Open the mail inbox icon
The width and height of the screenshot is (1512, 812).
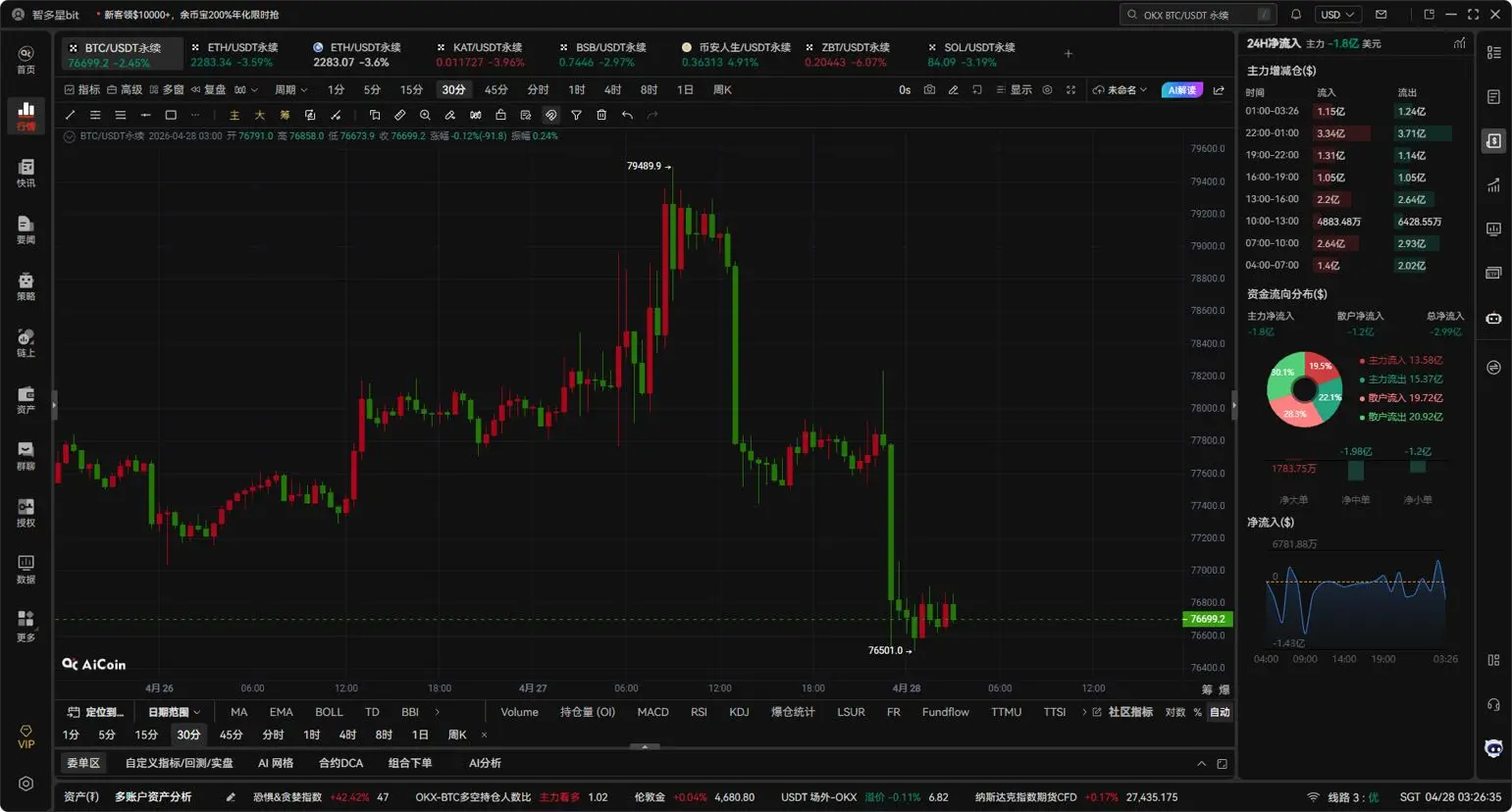coord(1382,15)
